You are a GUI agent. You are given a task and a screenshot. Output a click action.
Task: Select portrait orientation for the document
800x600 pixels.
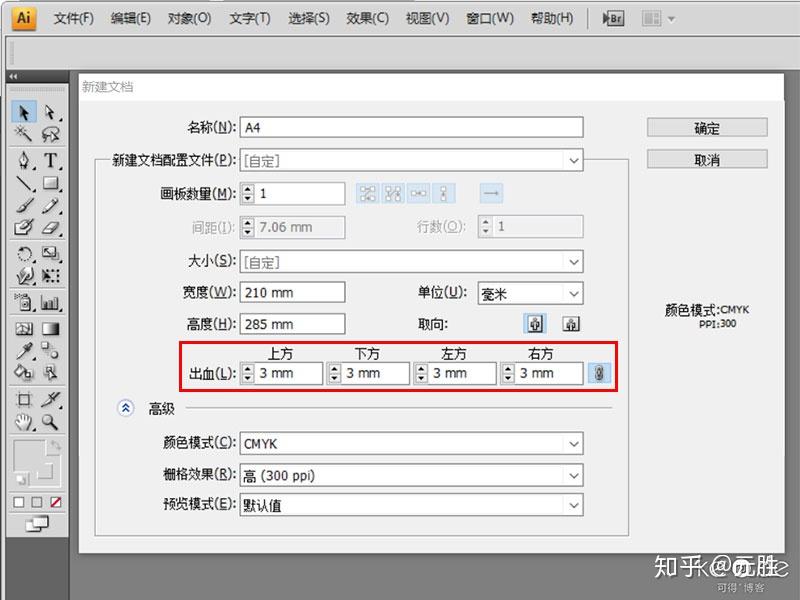(x=535, y=323)
